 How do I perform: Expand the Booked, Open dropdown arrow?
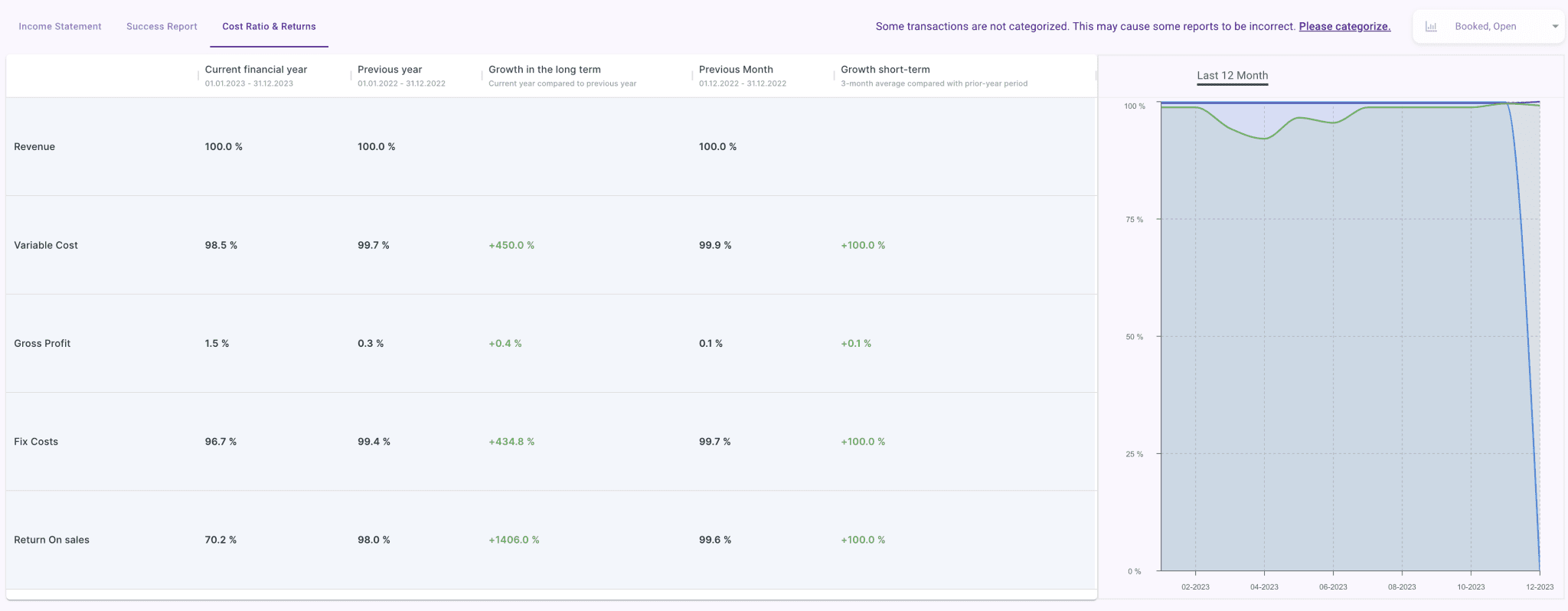[x=1555, y=26]
